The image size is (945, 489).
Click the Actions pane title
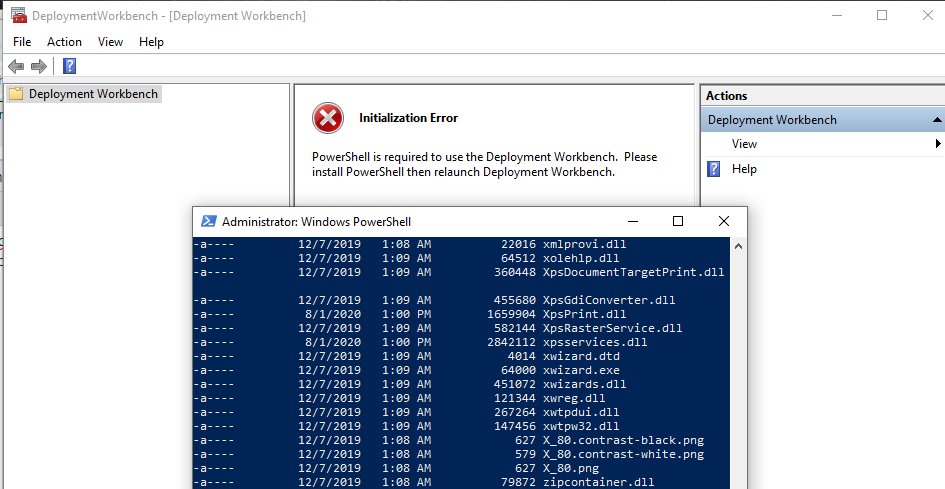pos(727,96)
